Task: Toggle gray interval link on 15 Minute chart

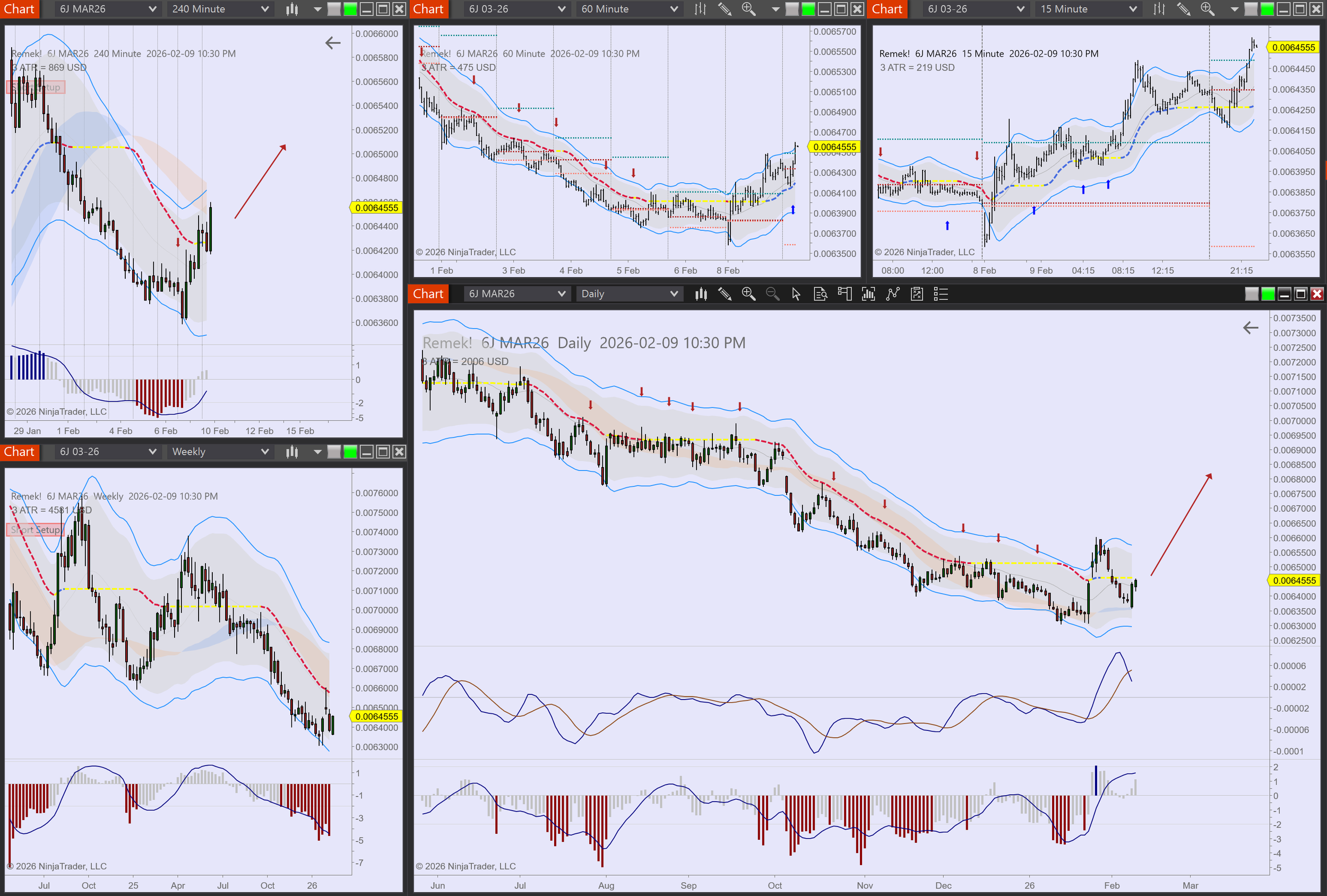Action: coord(1251,9)
